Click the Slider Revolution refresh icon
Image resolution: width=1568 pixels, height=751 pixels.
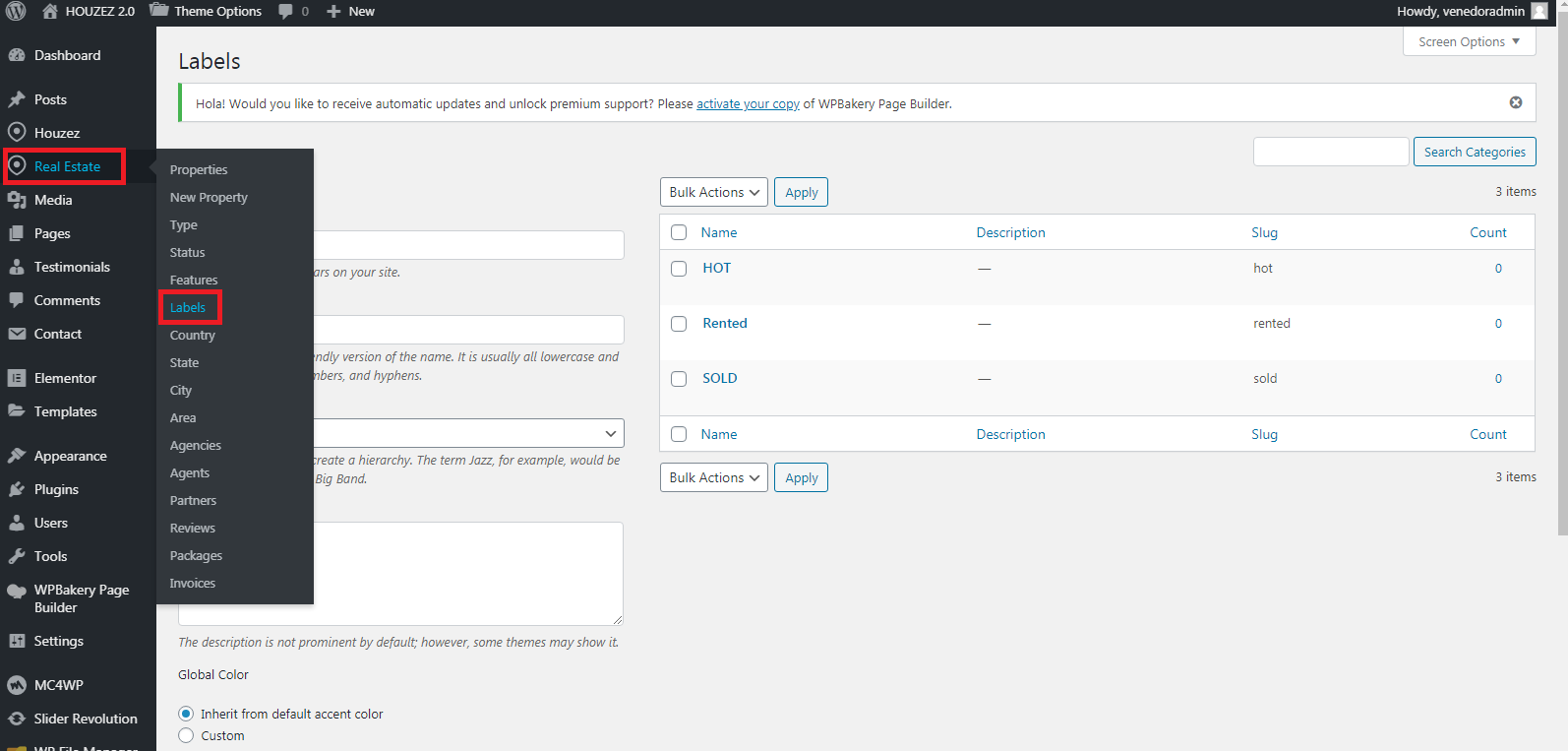coord(17,719)
